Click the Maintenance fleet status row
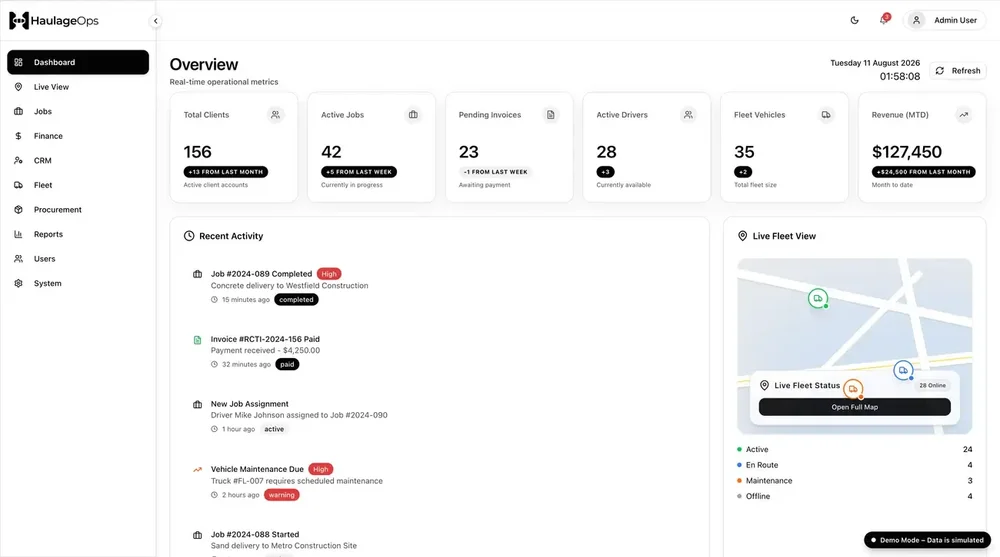The width and height of the screenshot is (1000, 557). [x=855, y=481]
